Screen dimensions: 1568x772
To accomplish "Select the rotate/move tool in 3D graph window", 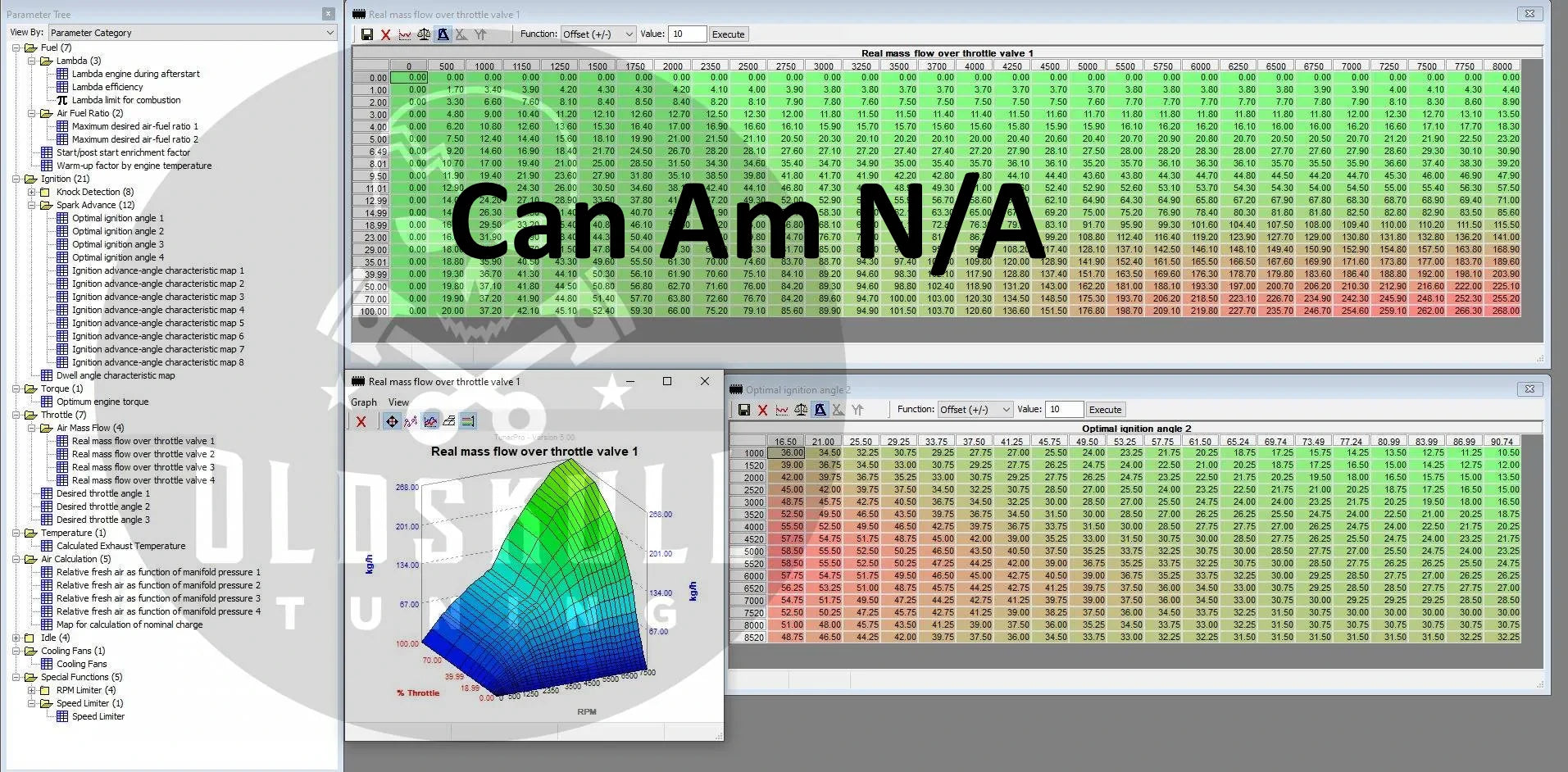I will (393, 421).
